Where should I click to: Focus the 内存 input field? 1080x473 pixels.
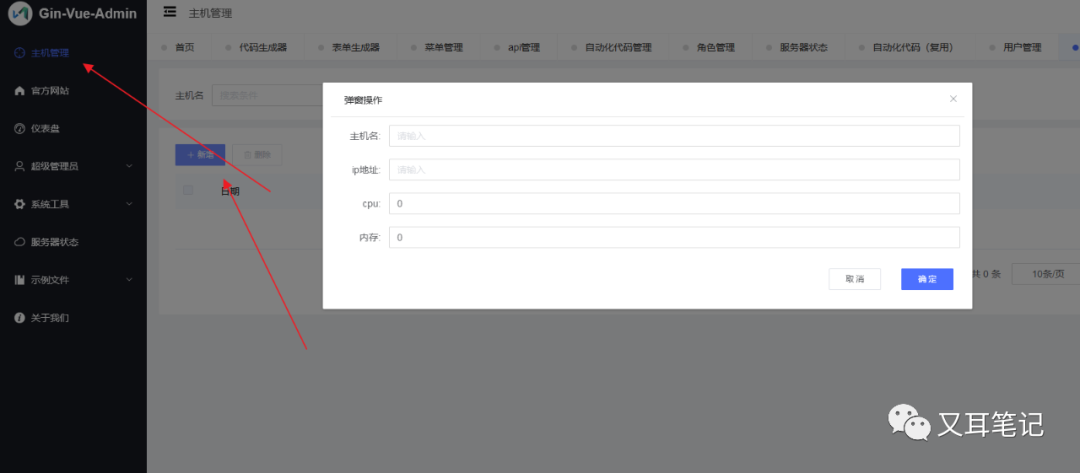pyautogui.click(x=674, y=237)
